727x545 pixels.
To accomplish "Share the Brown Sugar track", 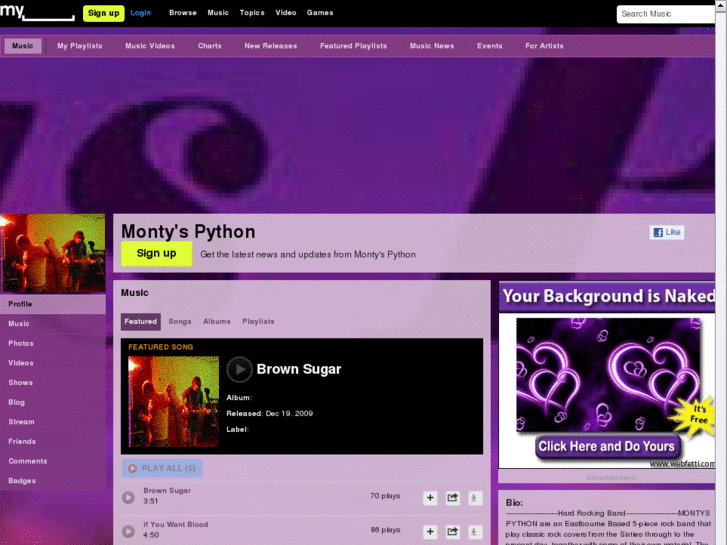I will (452, 498).
